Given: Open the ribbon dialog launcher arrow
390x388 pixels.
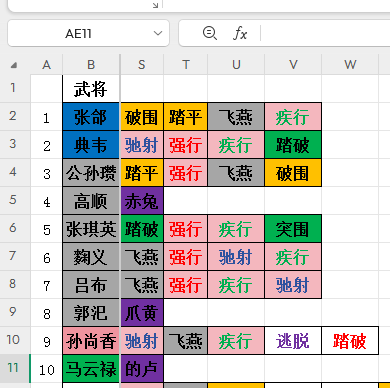Looking at the screenshot, I should pyautogui.click(x=155, y=5).
